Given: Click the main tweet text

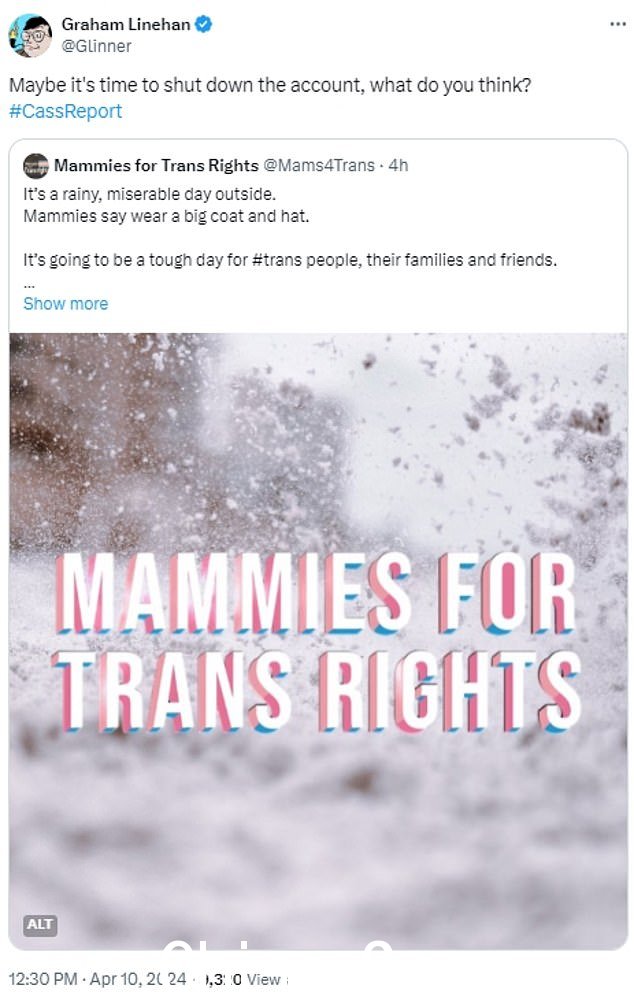Looking at the screenshot, I should [270, 85].
